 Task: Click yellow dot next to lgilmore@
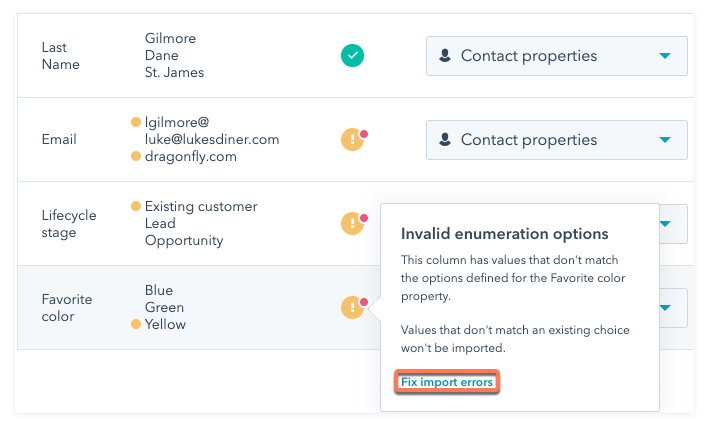[135, 122]
